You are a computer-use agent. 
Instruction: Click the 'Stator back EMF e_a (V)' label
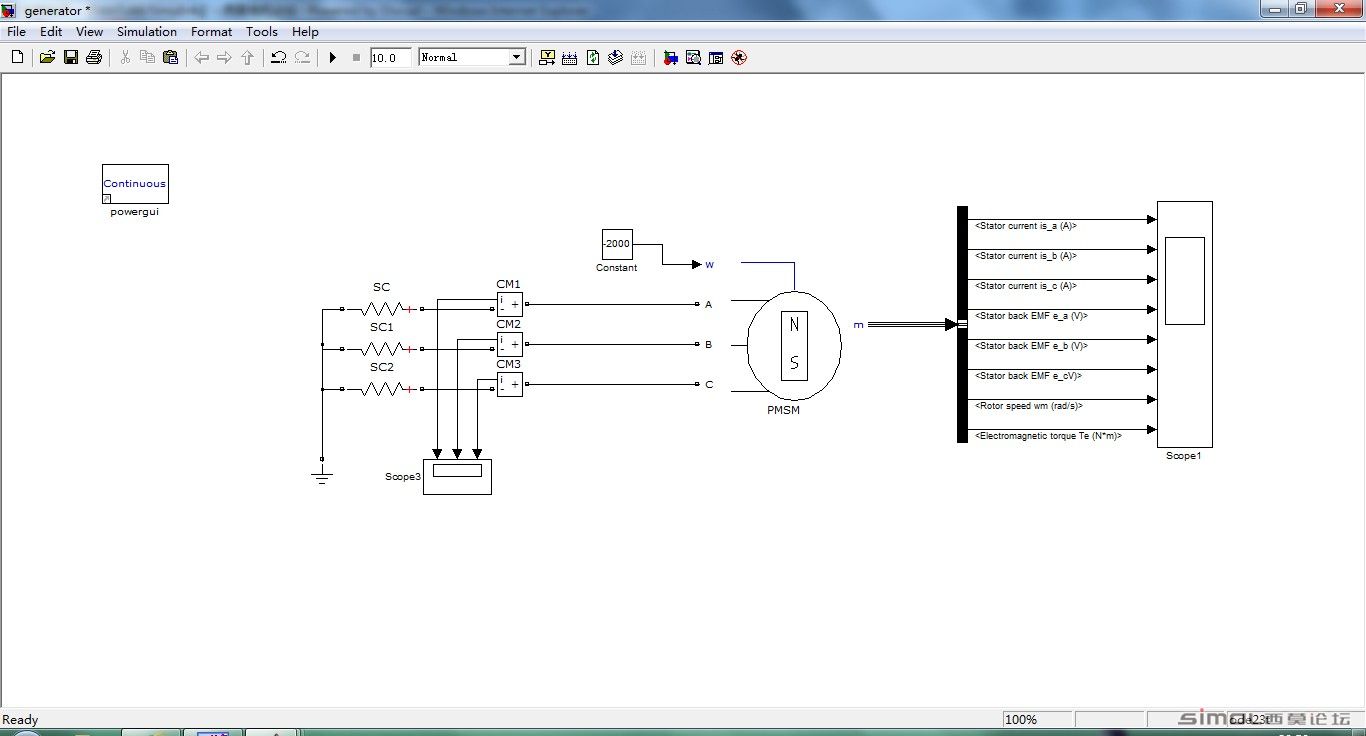coord(1030,316)
